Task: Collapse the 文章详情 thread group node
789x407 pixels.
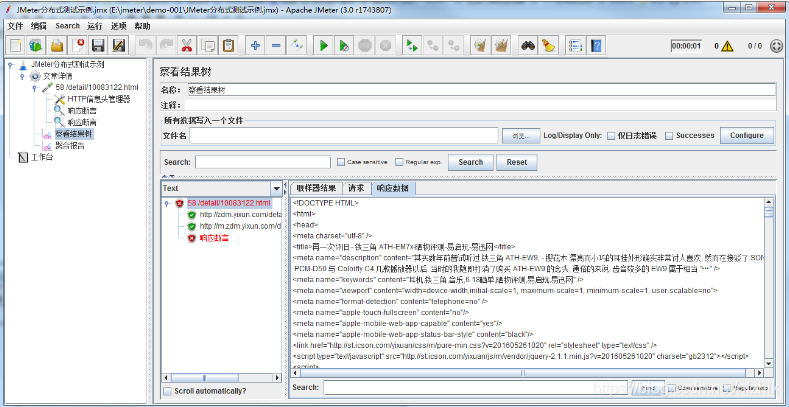Action: click(x=22, y=76)
